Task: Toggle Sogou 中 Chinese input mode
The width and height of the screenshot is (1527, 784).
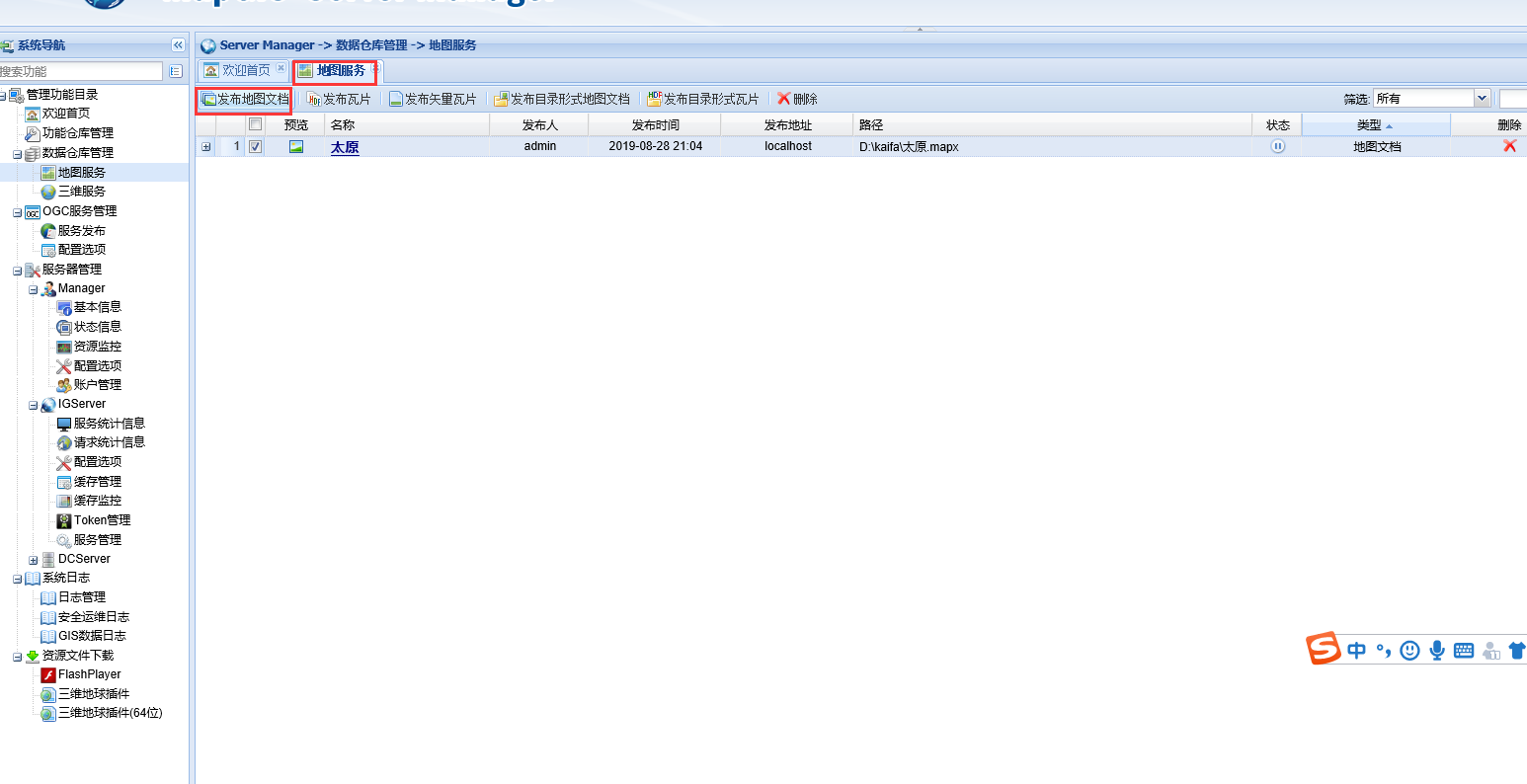Action: point(1357,650)
